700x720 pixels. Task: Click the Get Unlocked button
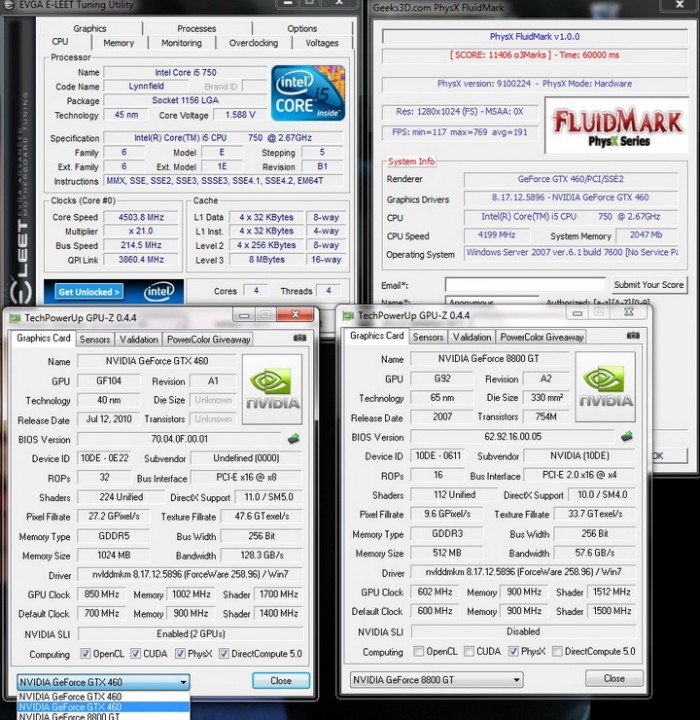[x=89, y=292]
